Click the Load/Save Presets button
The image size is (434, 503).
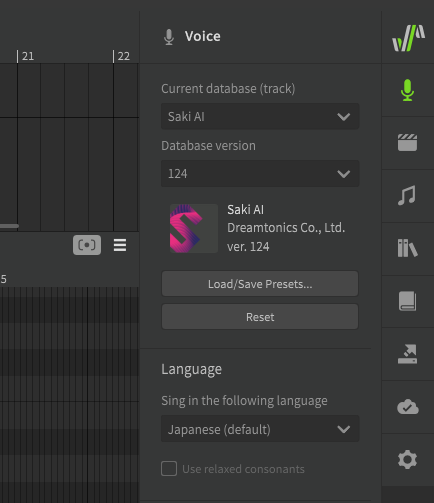260,284
